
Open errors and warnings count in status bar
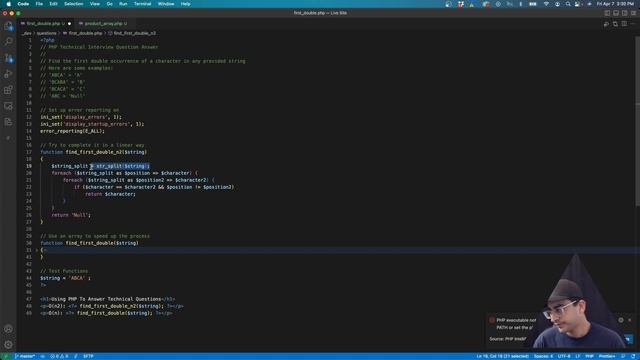point(59,356)
